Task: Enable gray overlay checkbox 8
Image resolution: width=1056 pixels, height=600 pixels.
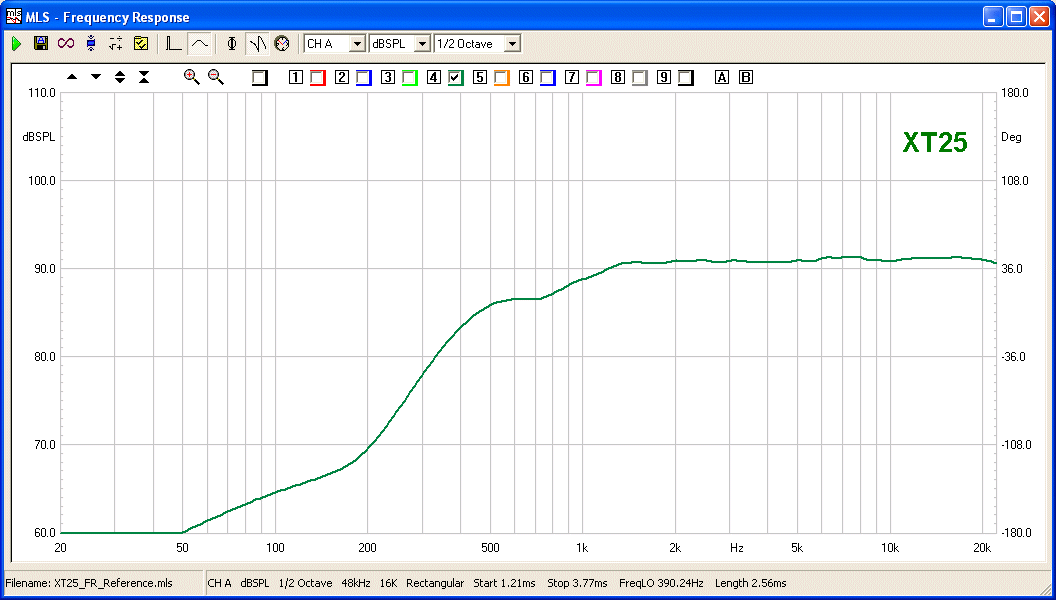Action: point(640,78)
